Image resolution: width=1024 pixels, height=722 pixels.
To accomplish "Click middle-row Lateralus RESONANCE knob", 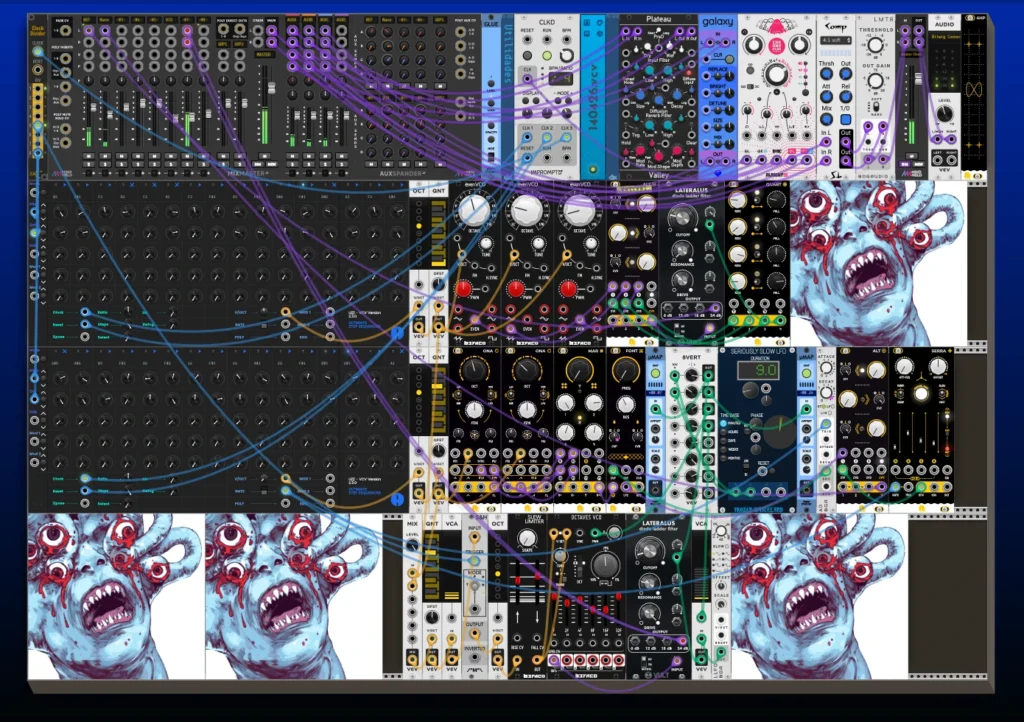I will pos(682,251).
